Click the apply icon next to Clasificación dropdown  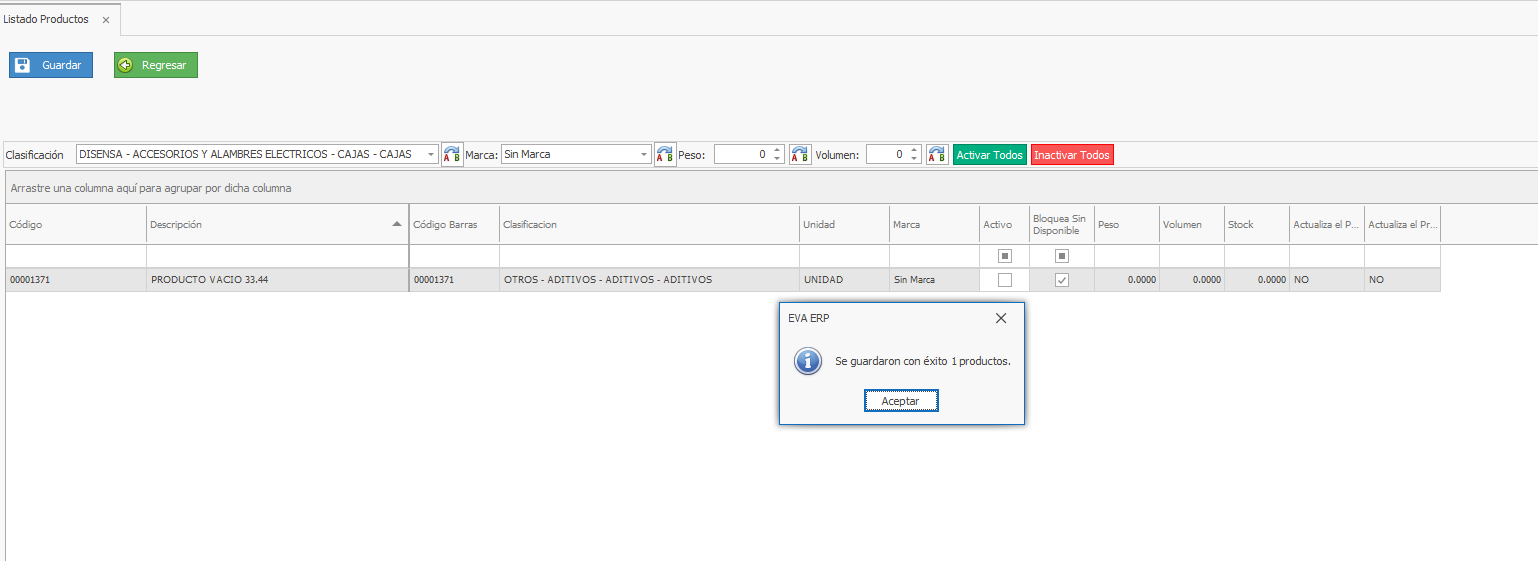coord(452,155)
